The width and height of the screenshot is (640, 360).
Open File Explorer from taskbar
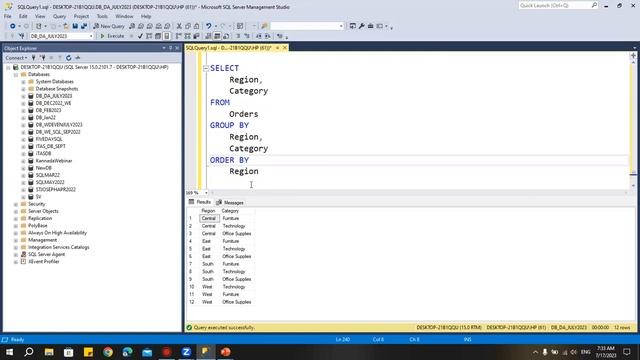point(49,352)
